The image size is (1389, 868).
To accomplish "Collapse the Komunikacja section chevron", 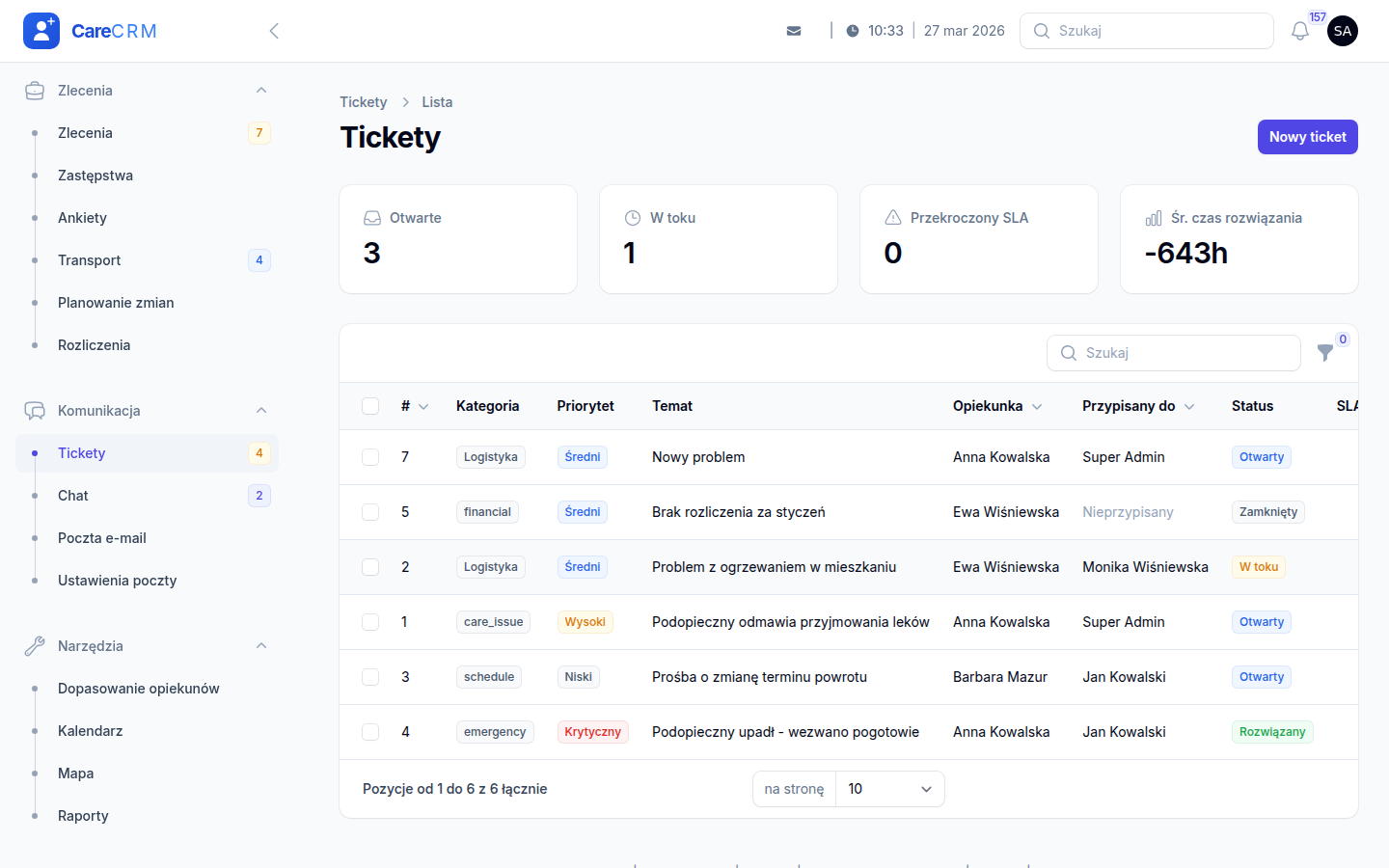I will click(261, 411).
